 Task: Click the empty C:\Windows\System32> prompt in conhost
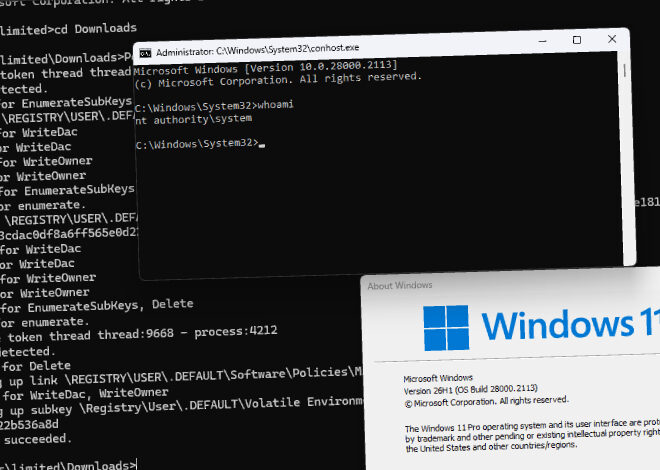(200, 144)
